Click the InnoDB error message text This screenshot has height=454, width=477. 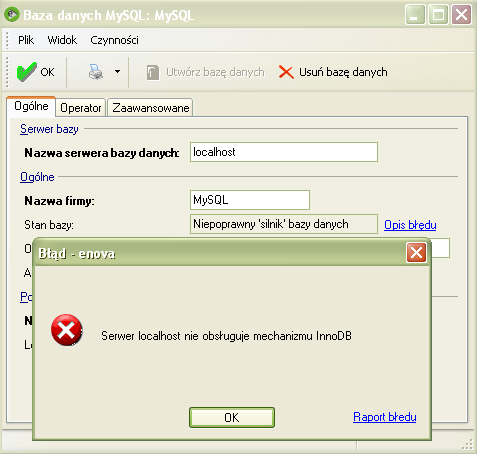[x=226, y=336]
